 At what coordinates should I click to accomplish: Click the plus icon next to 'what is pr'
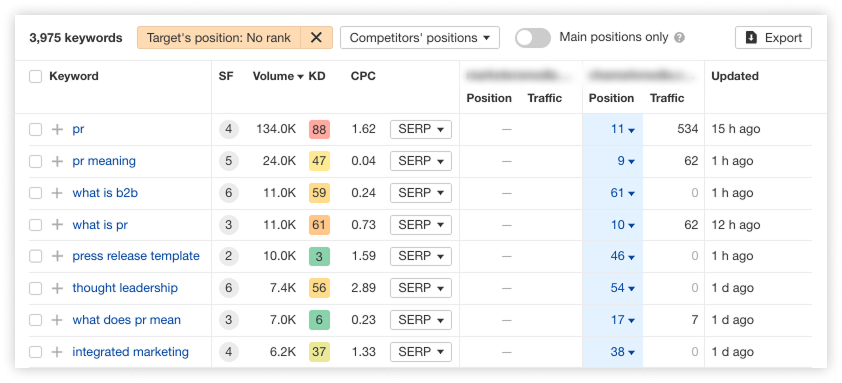pyautogui.click(x=57, y=225)
